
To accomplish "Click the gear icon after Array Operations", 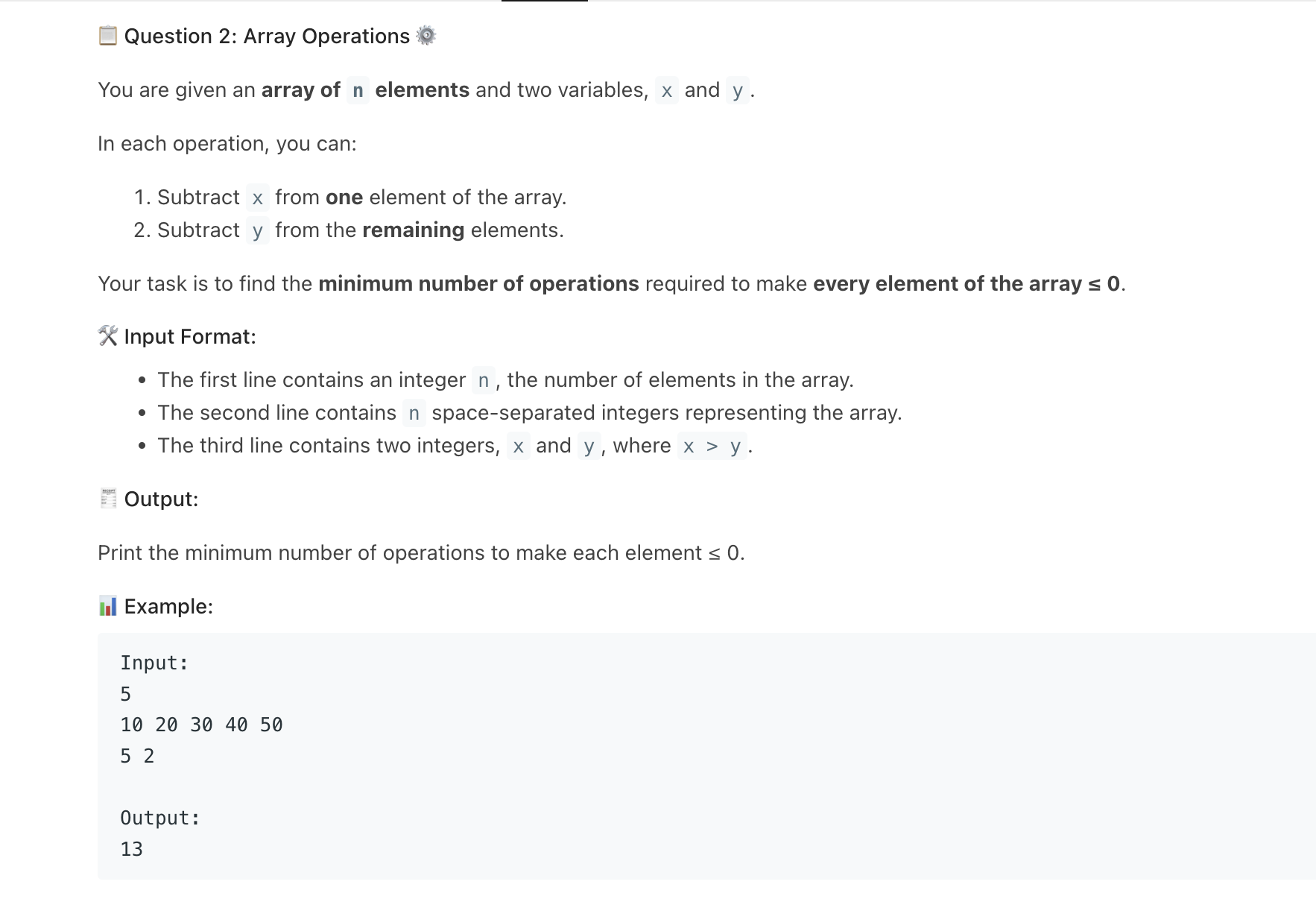I will click(x=426, y=36).
